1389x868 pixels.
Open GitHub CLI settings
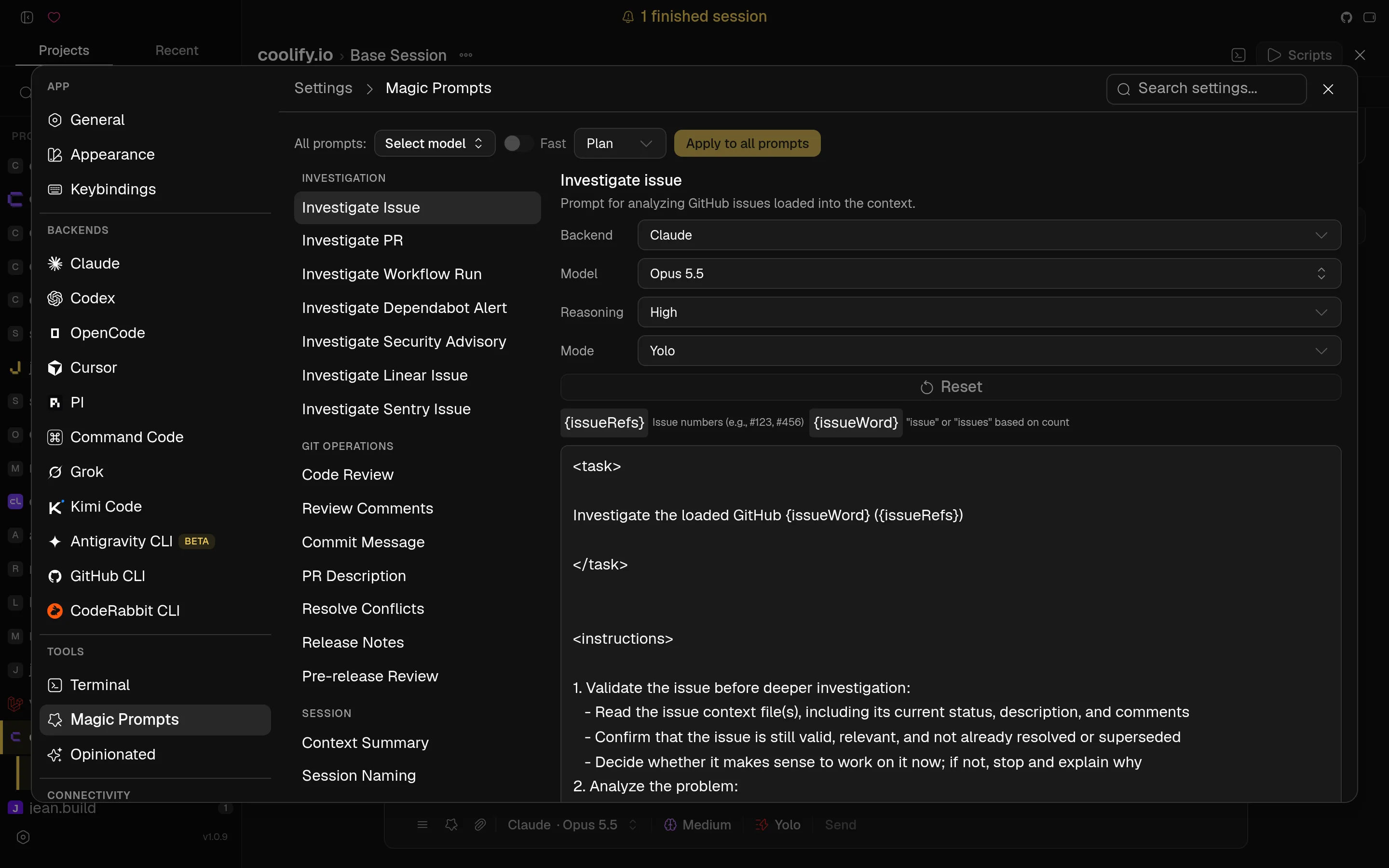[155, 576]
